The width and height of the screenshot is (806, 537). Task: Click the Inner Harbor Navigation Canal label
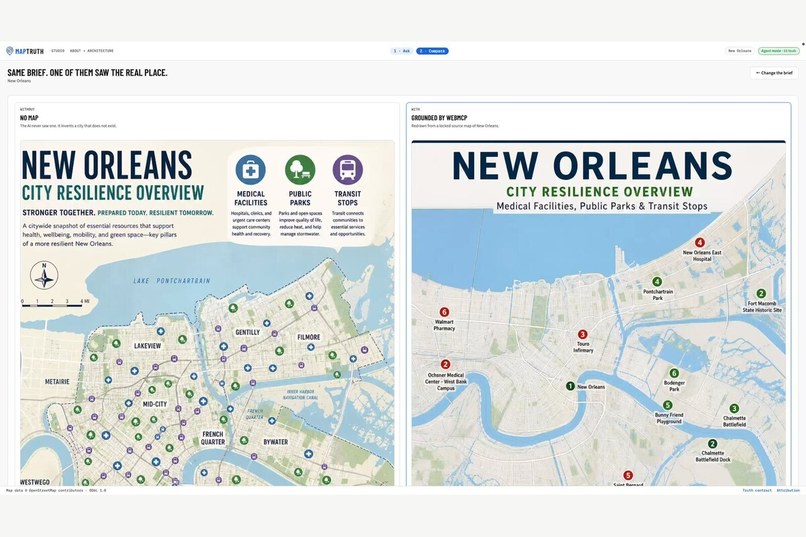tap(301, 394)
